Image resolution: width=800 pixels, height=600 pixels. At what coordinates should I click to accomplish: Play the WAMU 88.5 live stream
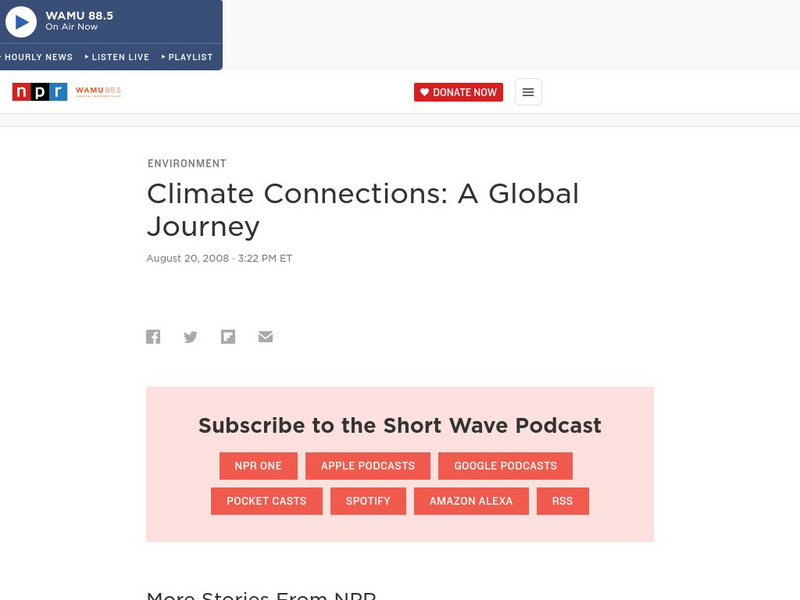tap(22, 21)
